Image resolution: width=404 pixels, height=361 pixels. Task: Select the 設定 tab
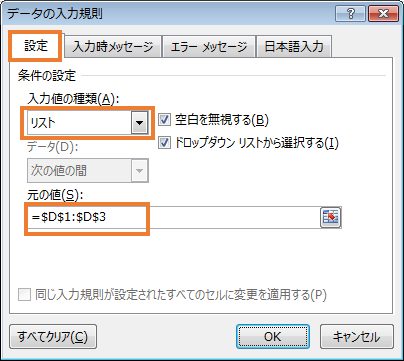(36, 46)
